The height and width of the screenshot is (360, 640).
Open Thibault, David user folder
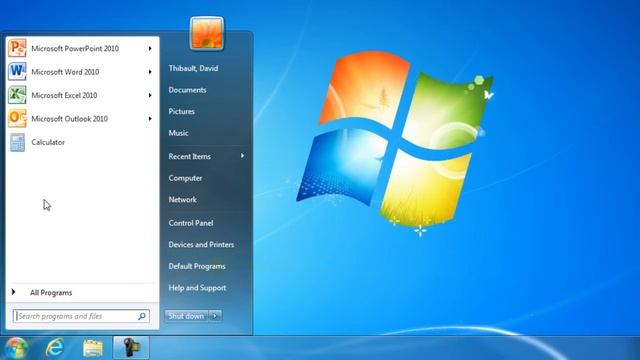coord(193,68)
